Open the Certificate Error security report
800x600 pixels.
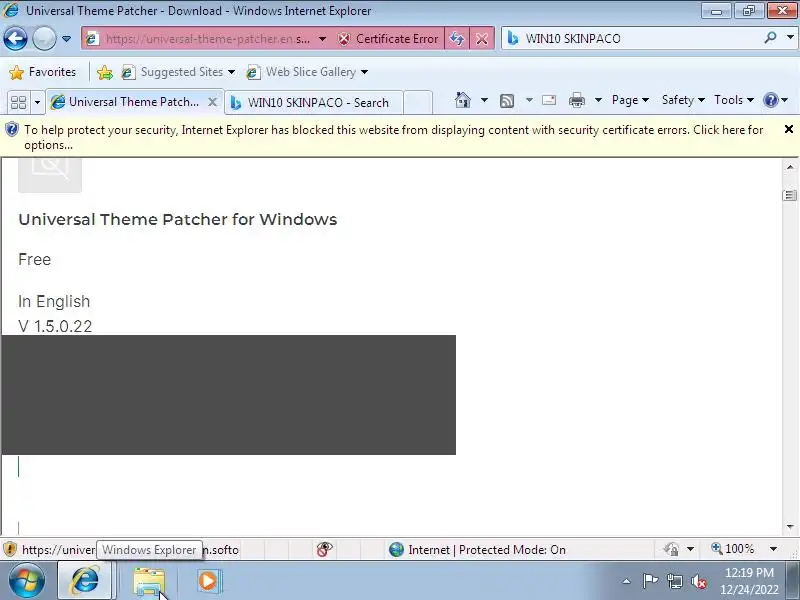389,39
